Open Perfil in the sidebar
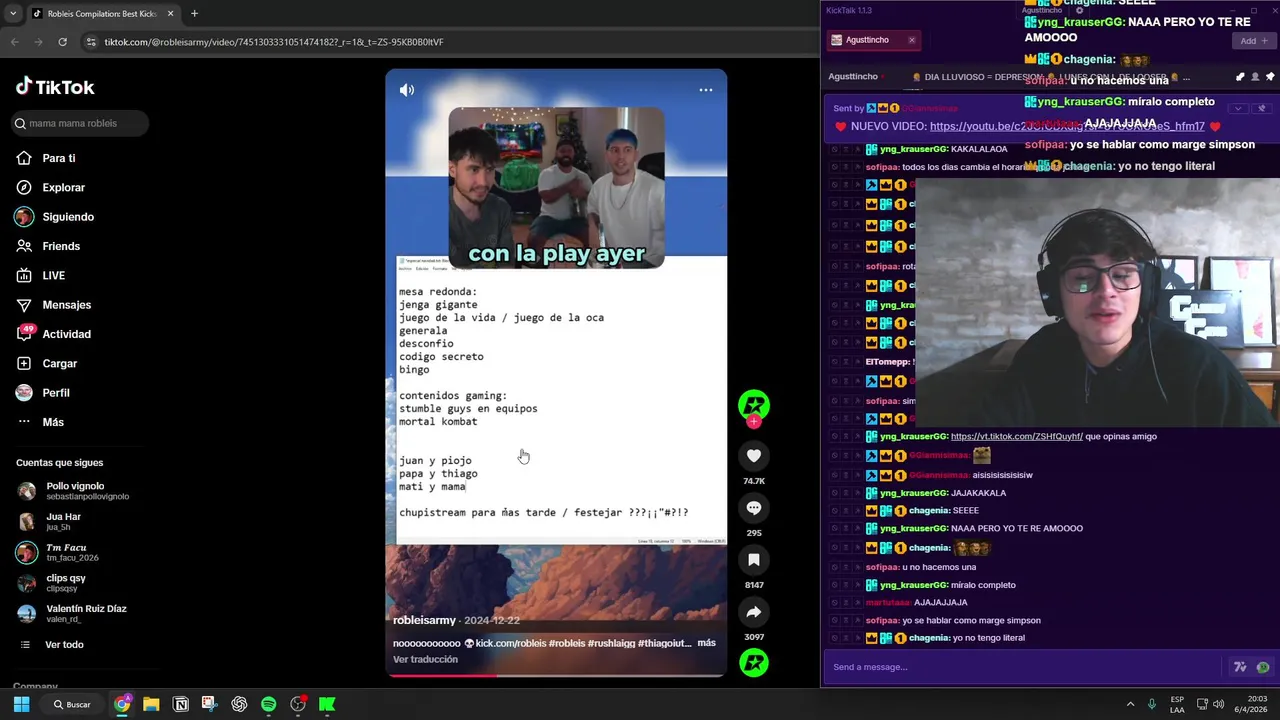1280x720 pixels. click(43, 393)
